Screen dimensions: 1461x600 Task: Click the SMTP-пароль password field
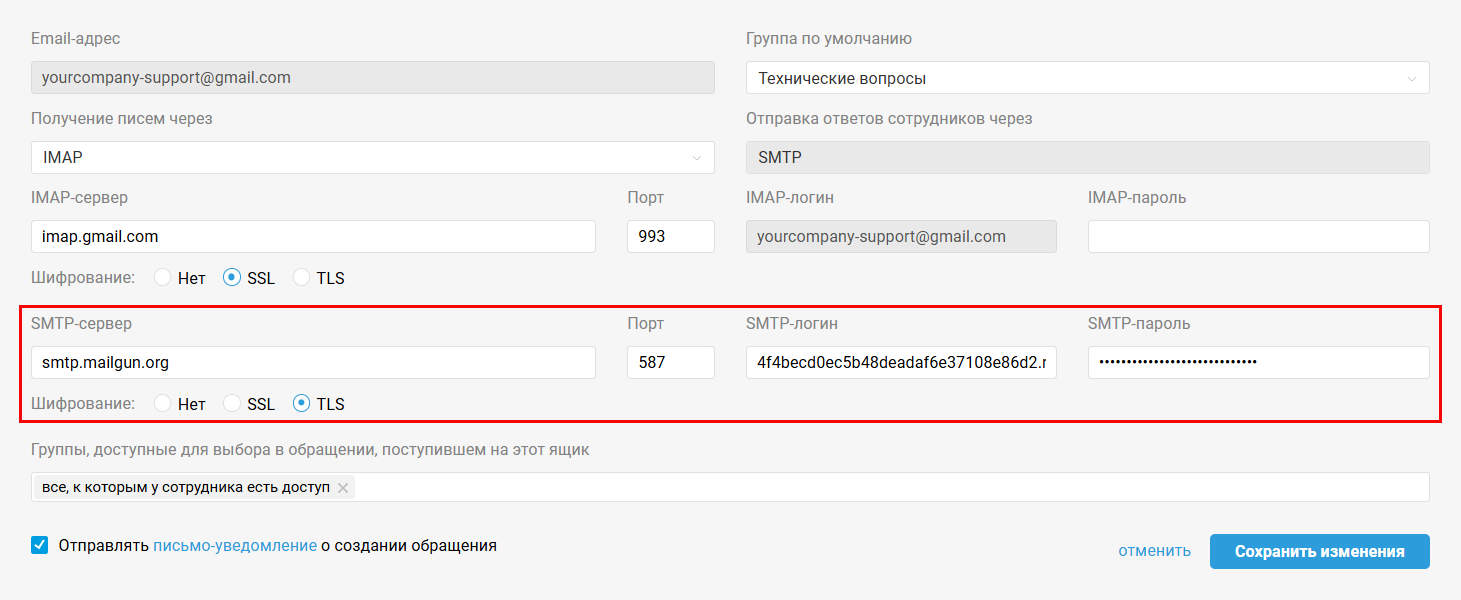tap(1258, 362)
